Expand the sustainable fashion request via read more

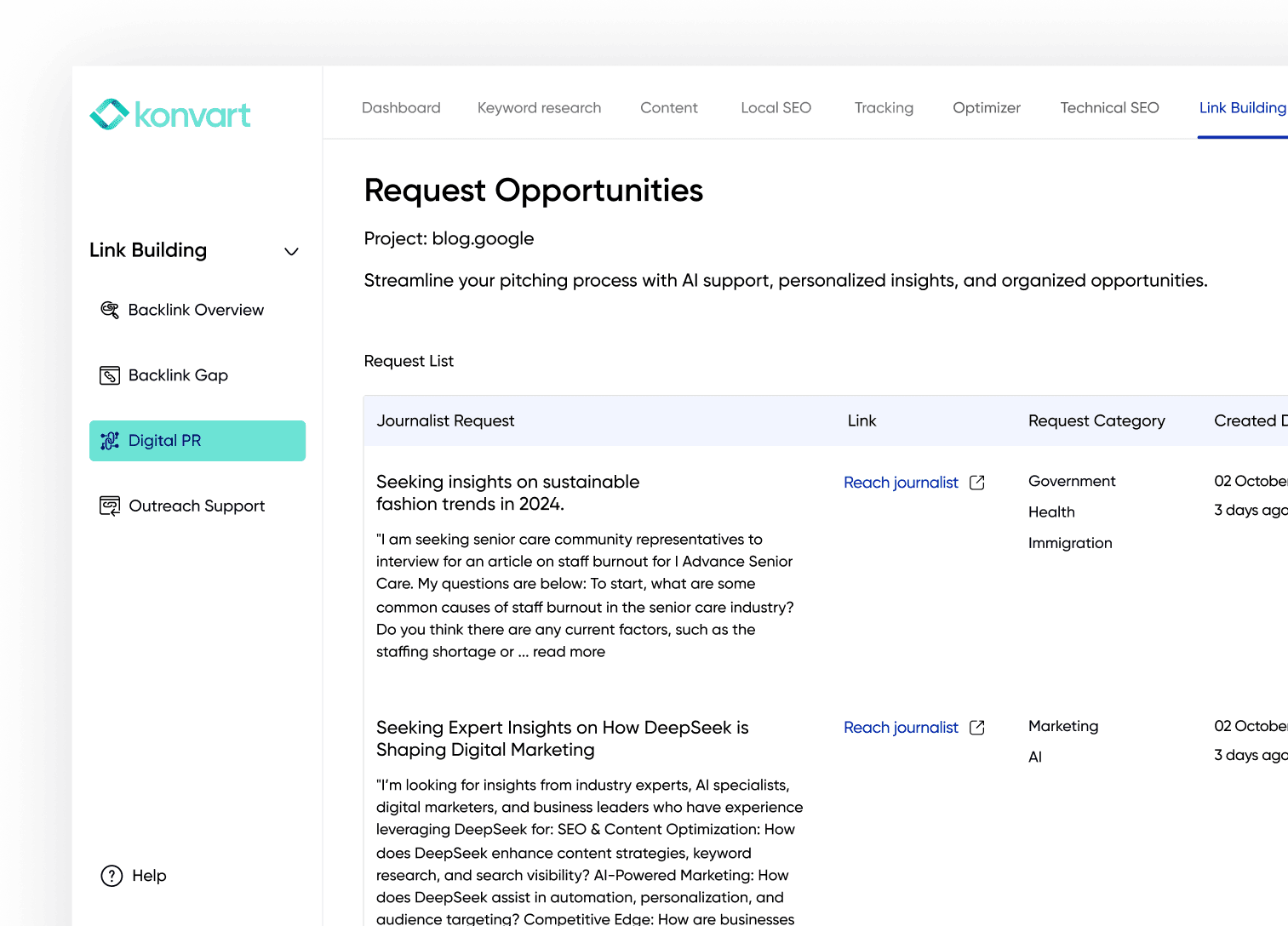pyautogui.click(x=569, y=652)
